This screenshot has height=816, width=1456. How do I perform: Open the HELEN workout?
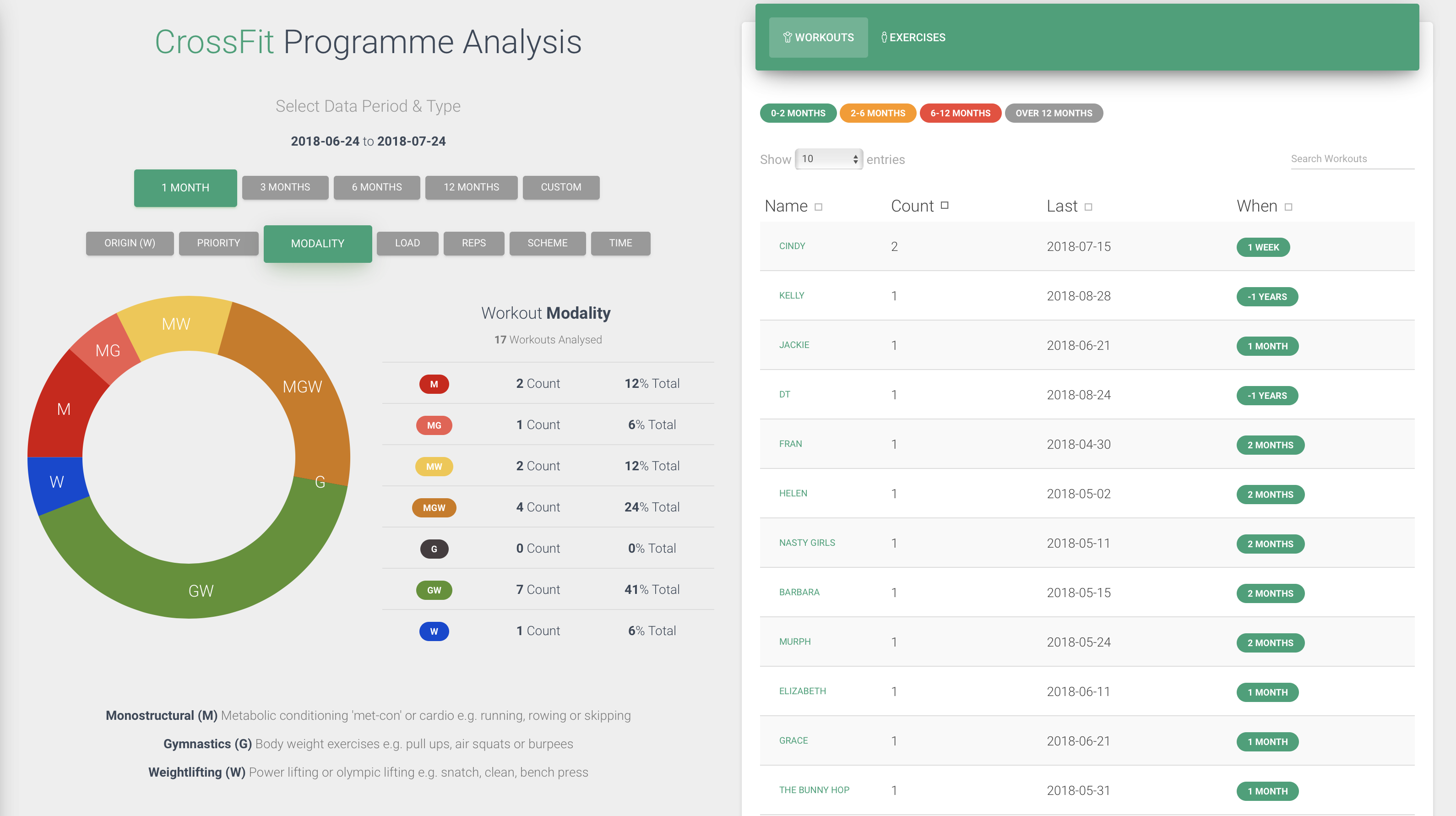pos(793,493)
